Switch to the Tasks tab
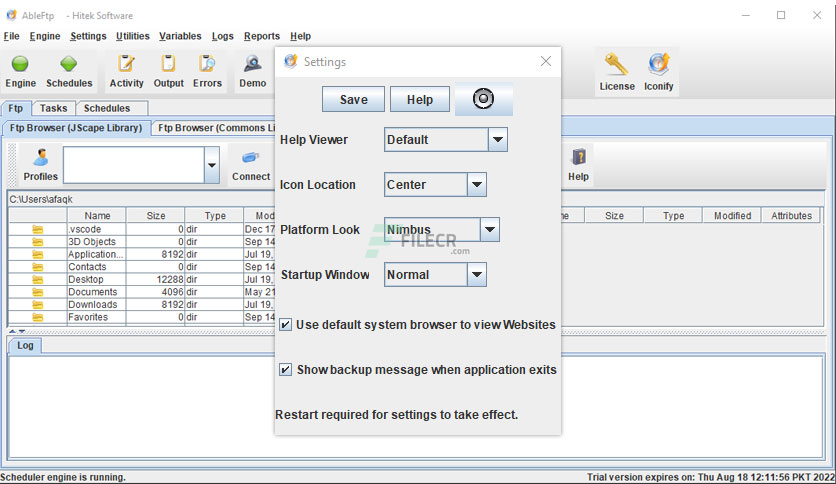The width and height of the screenshot is (836, 484). tap(54, 108)
